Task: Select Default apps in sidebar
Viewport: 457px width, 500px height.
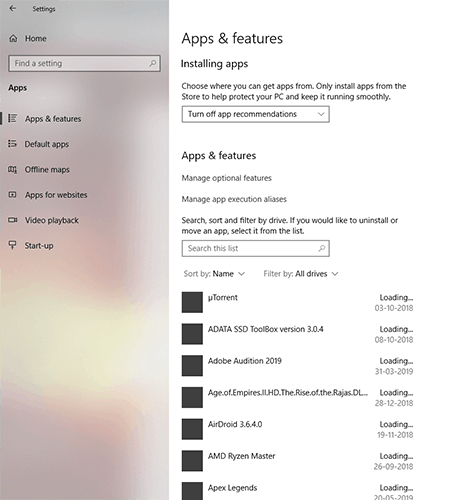Action: pos(47,144)
